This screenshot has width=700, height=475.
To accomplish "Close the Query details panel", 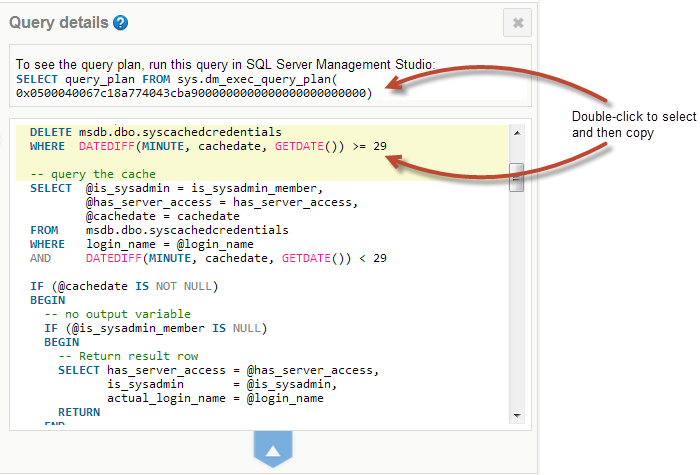I will 517,22.
